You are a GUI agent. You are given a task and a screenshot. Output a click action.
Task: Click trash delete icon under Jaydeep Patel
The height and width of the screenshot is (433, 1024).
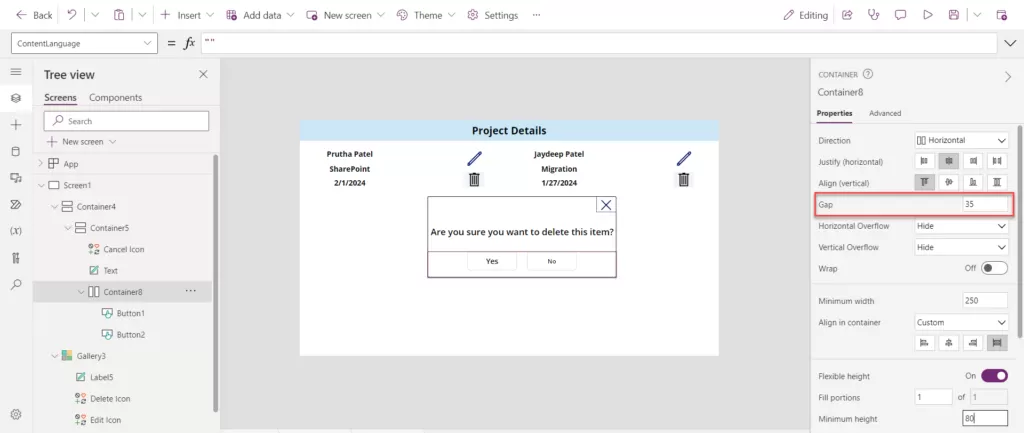click(x=684, y=180)
